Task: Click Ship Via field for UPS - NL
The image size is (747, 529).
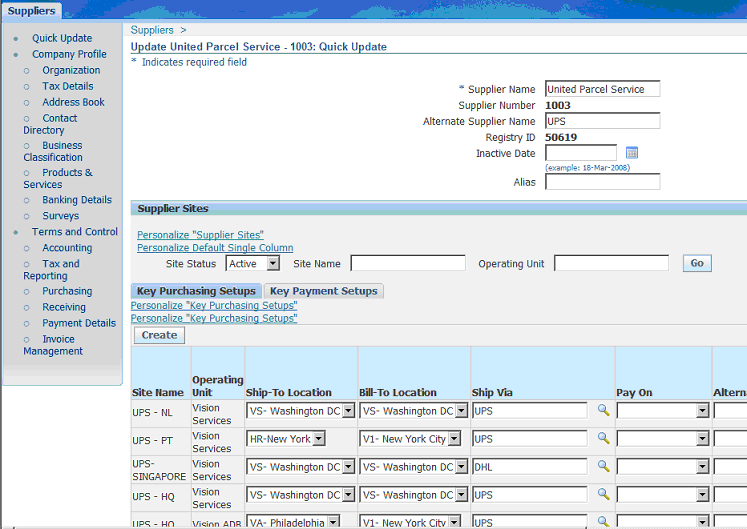Action: [530, 411]
